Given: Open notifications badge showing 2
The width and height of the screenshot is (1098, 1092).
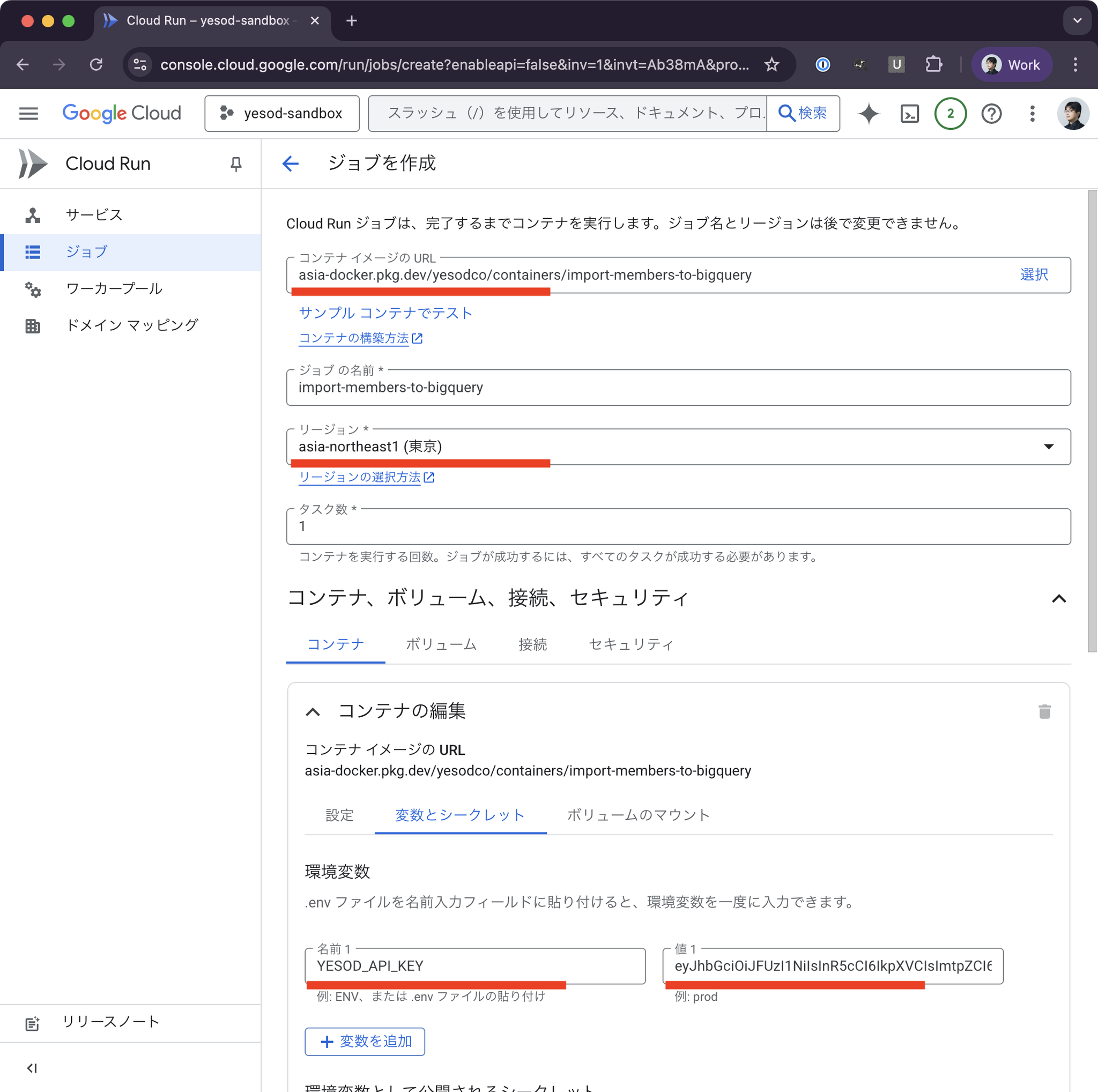Looking at the screenshot, I should tap(950, 114).
